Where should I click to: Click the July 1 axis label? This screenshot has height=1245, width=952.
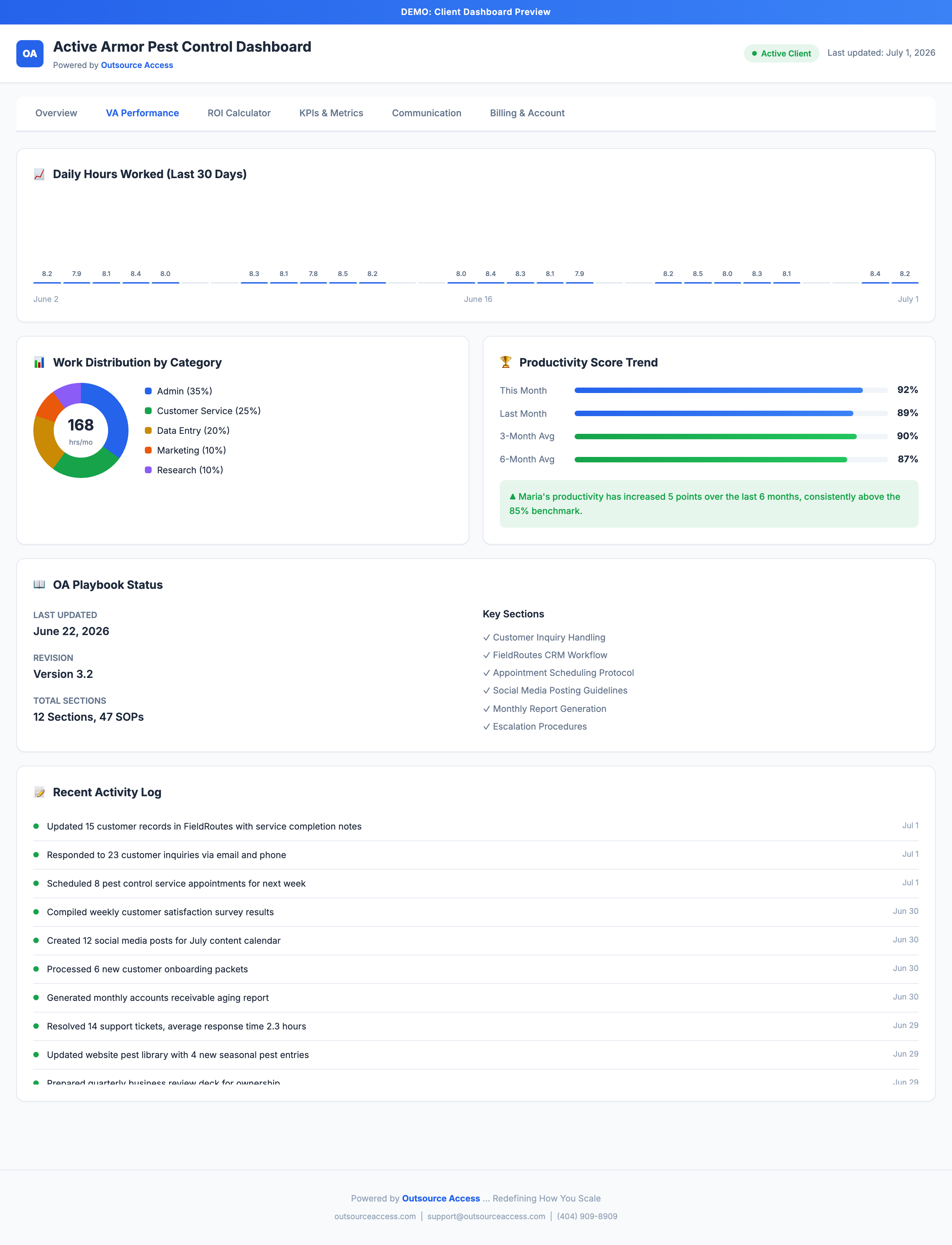908,299
